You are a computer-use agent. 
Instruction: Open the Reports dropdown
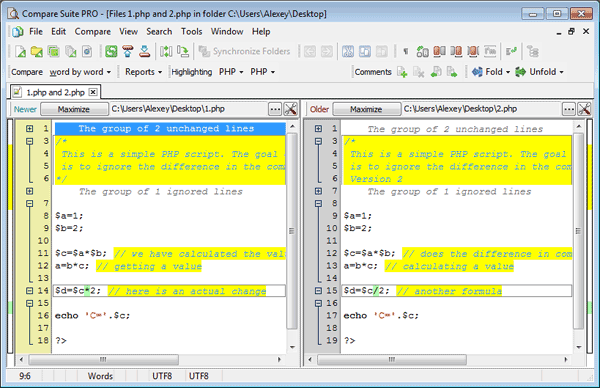(143, 72)
